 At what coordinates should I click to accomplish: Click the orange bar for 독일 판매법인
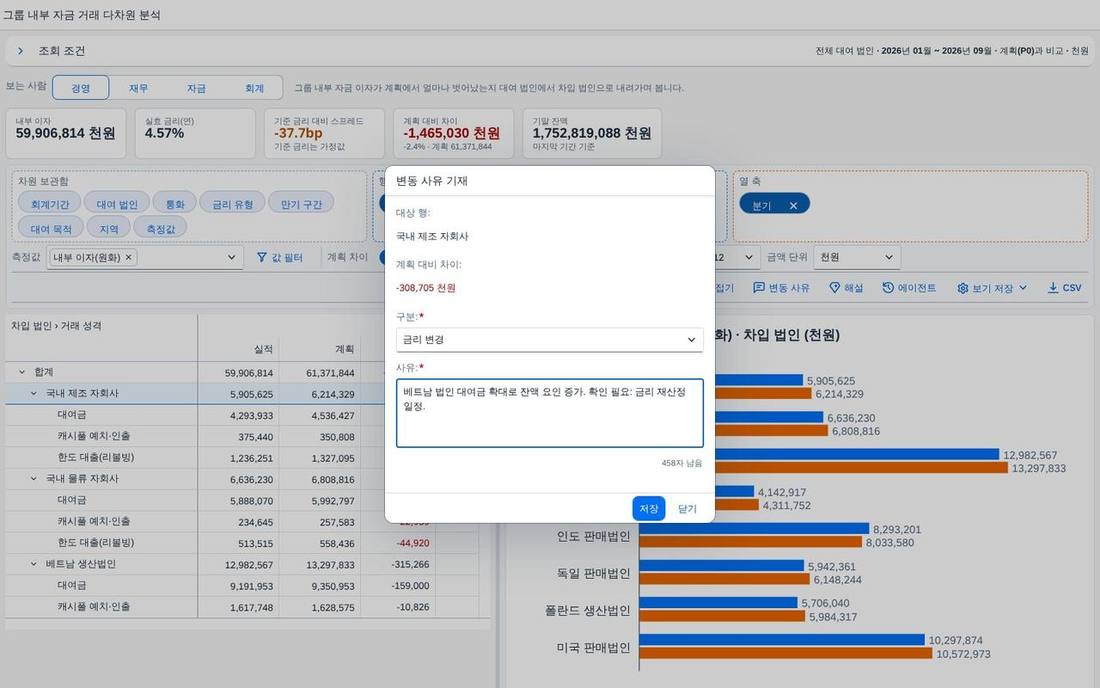[725, 579]
